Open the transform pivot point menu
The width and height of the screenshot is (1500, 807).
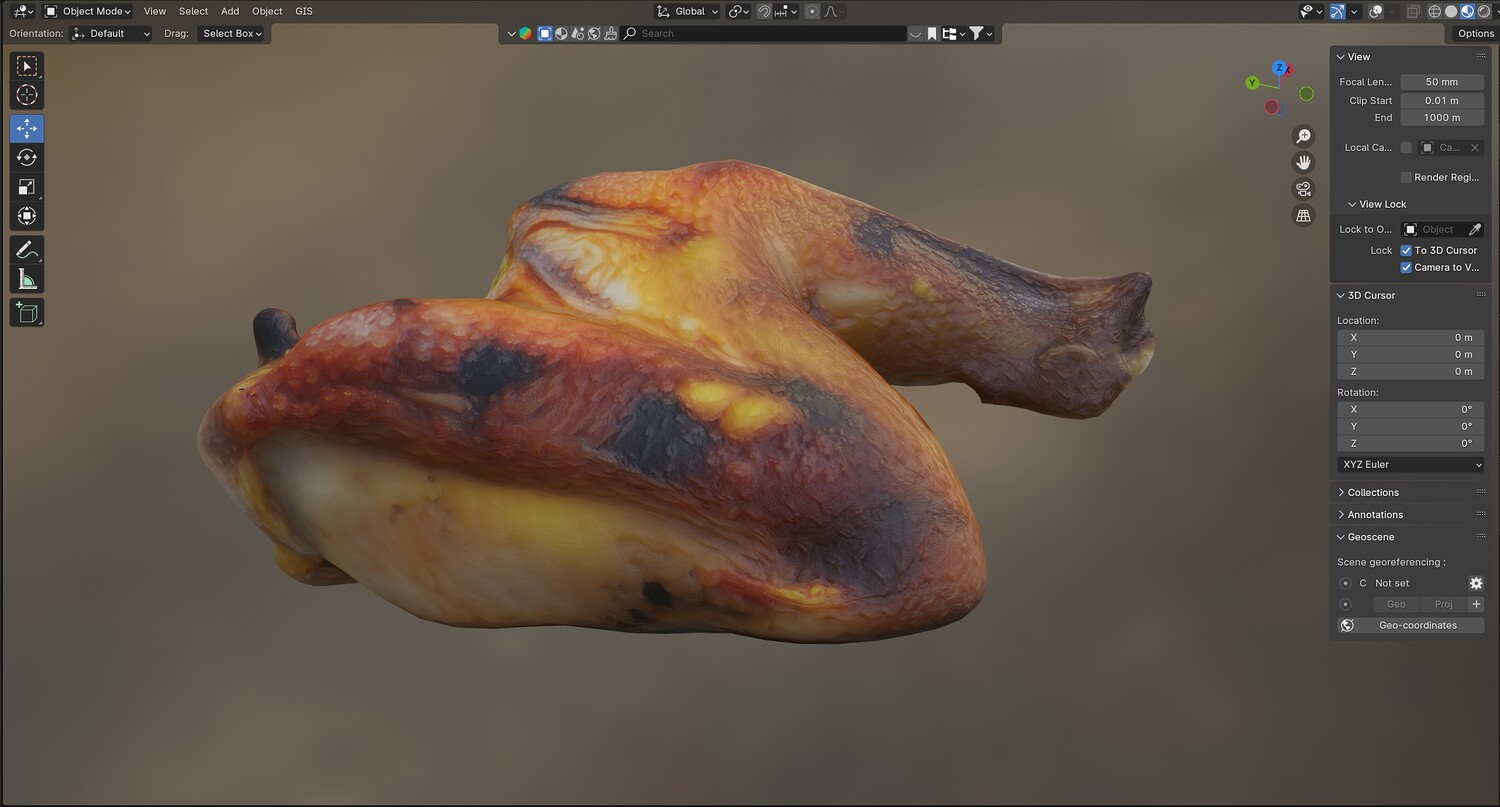(x=739, y=11)
